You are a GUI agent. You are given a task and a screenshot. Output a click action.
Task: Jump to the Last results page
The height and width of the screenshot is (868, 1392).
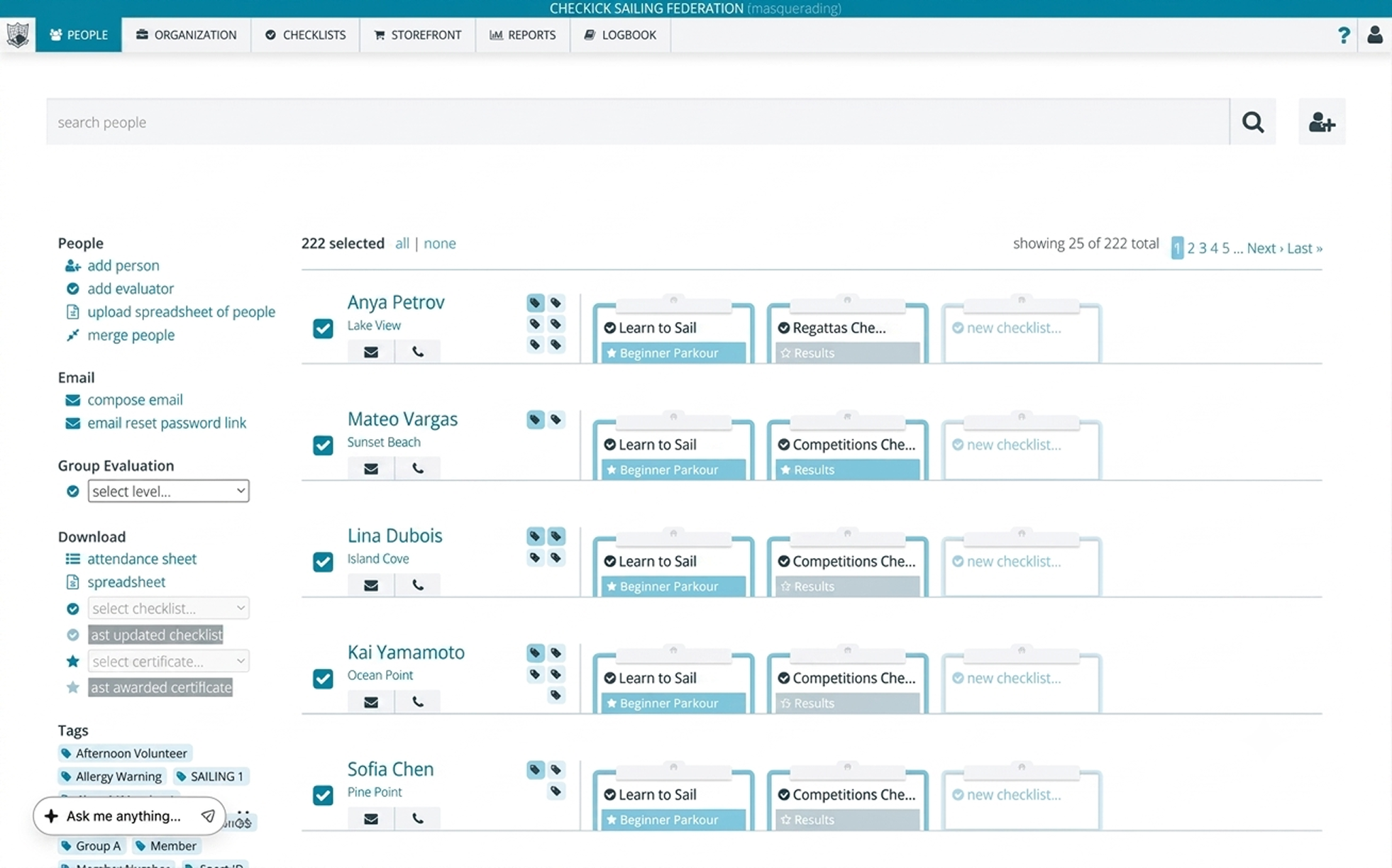1305,248
